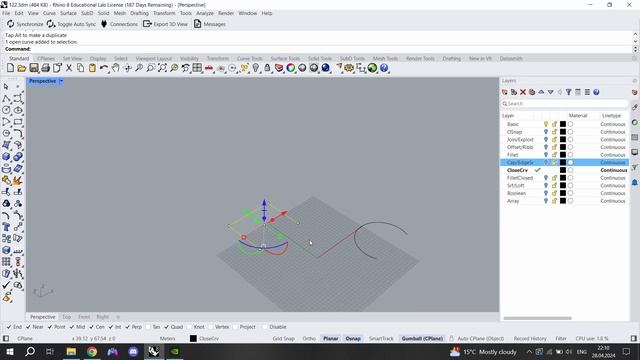Click the Open file folder icon
Image resolution: width=640 pixels, height=360 pixels.
click(22, 68)
